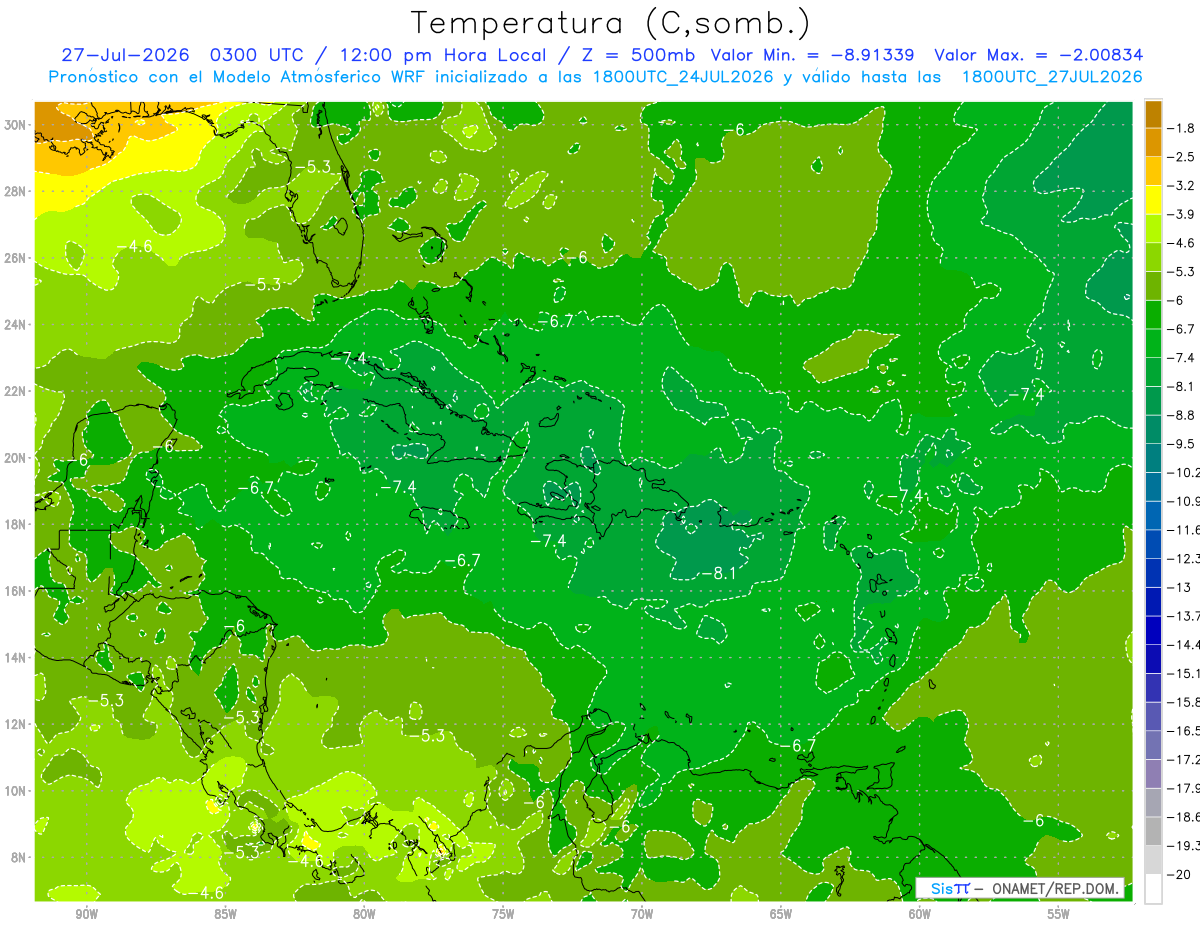This screenshot has height=927, width=1200.
Task: Click the valid-until time '1800UTC_27JUL2026'
Action: 1051,77
